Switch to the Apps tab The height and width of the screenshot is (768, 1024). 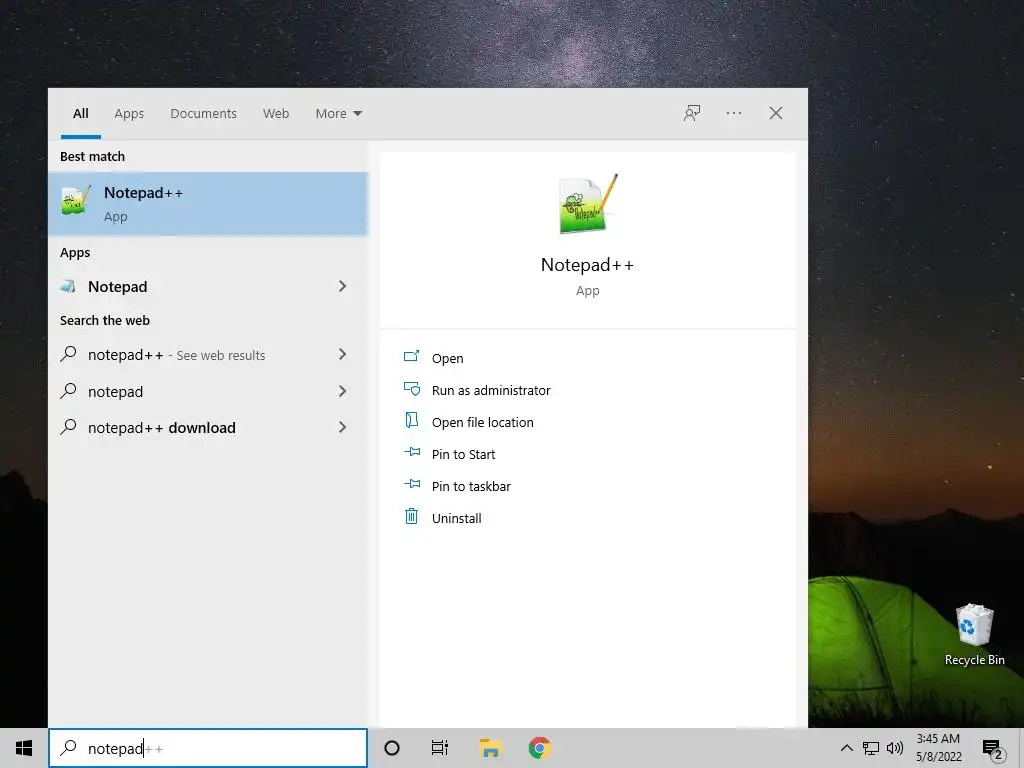point(129,114)
